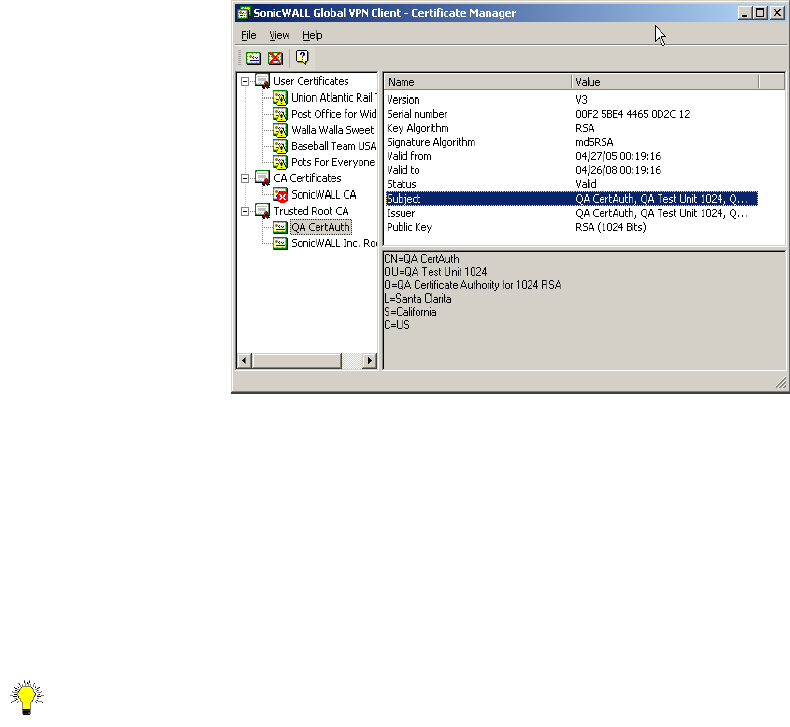
Task: Select the Version row
Action: click(x=572, y=100)
